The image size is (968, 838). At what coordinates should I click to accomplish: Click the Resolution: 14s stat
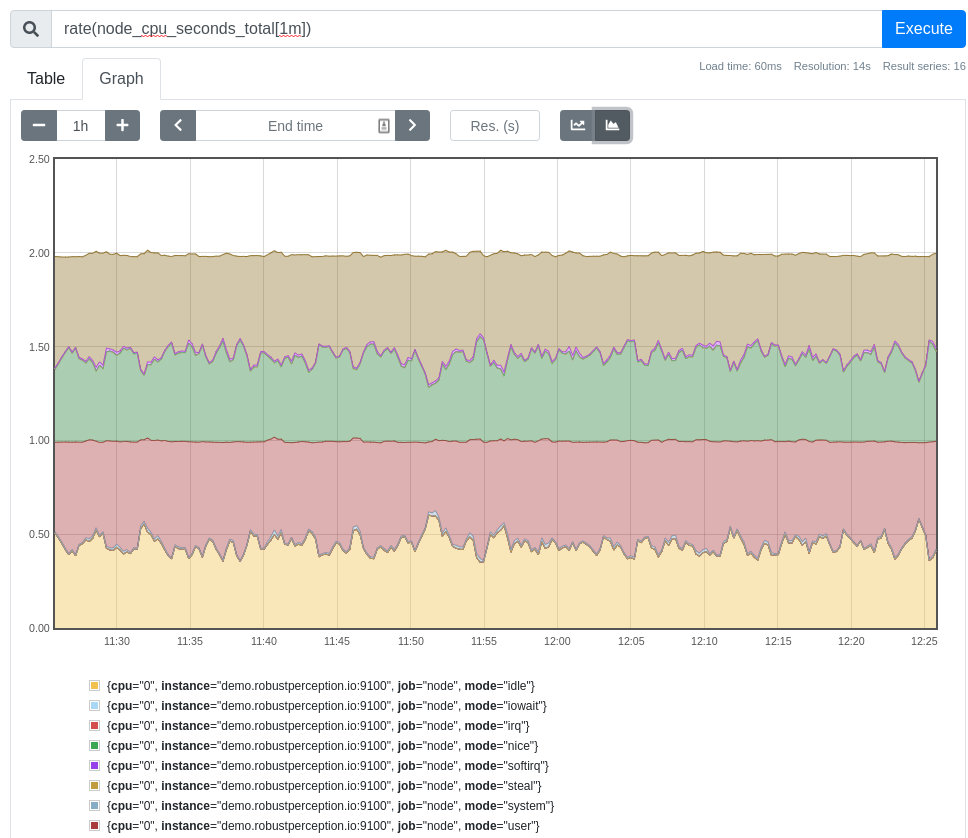pyautogui.click(x=832, y=66)
